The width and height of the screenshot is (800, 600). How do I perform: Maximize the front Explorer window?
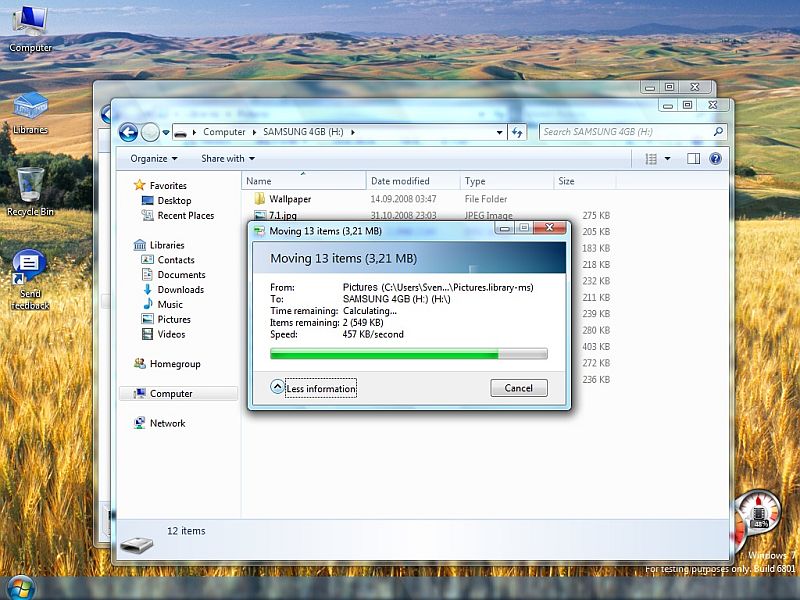687,105
